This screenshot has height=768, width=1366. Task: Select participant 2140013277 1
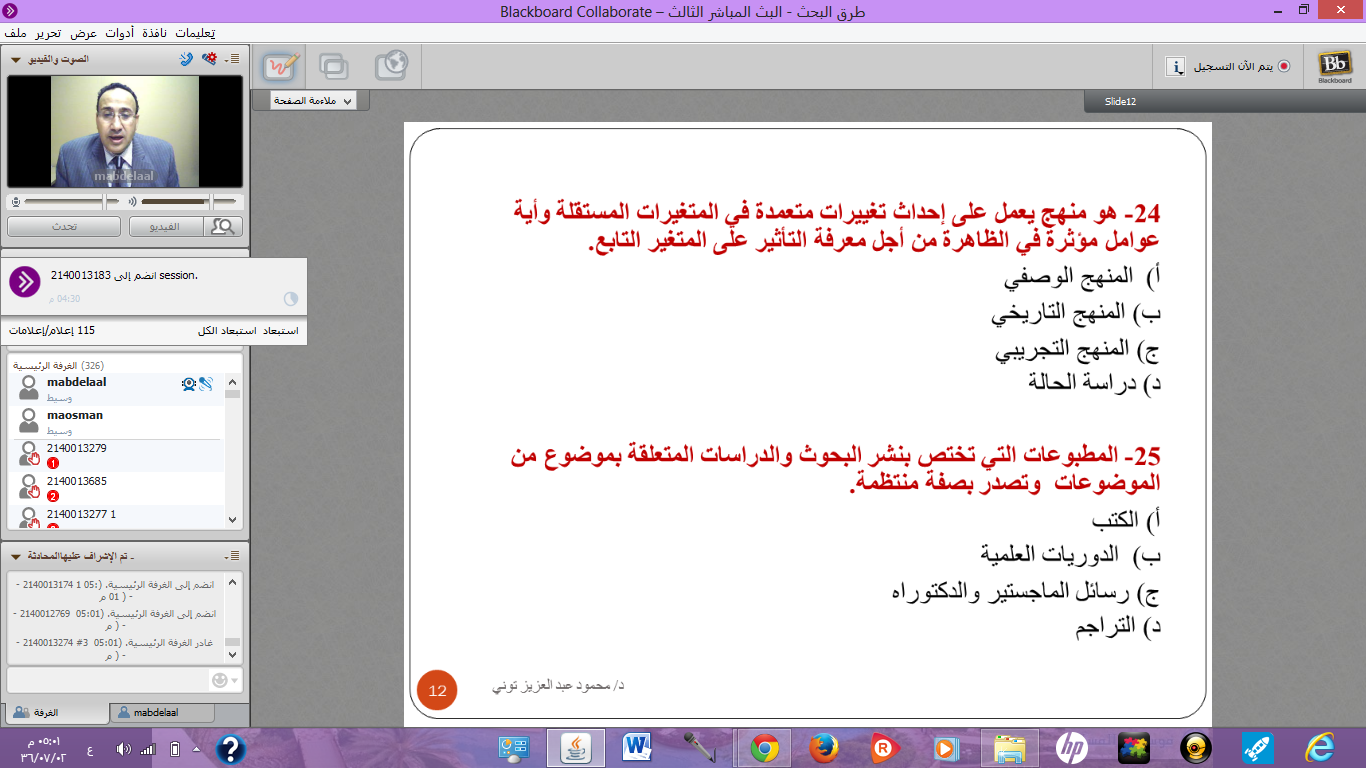tap(116, 517)
